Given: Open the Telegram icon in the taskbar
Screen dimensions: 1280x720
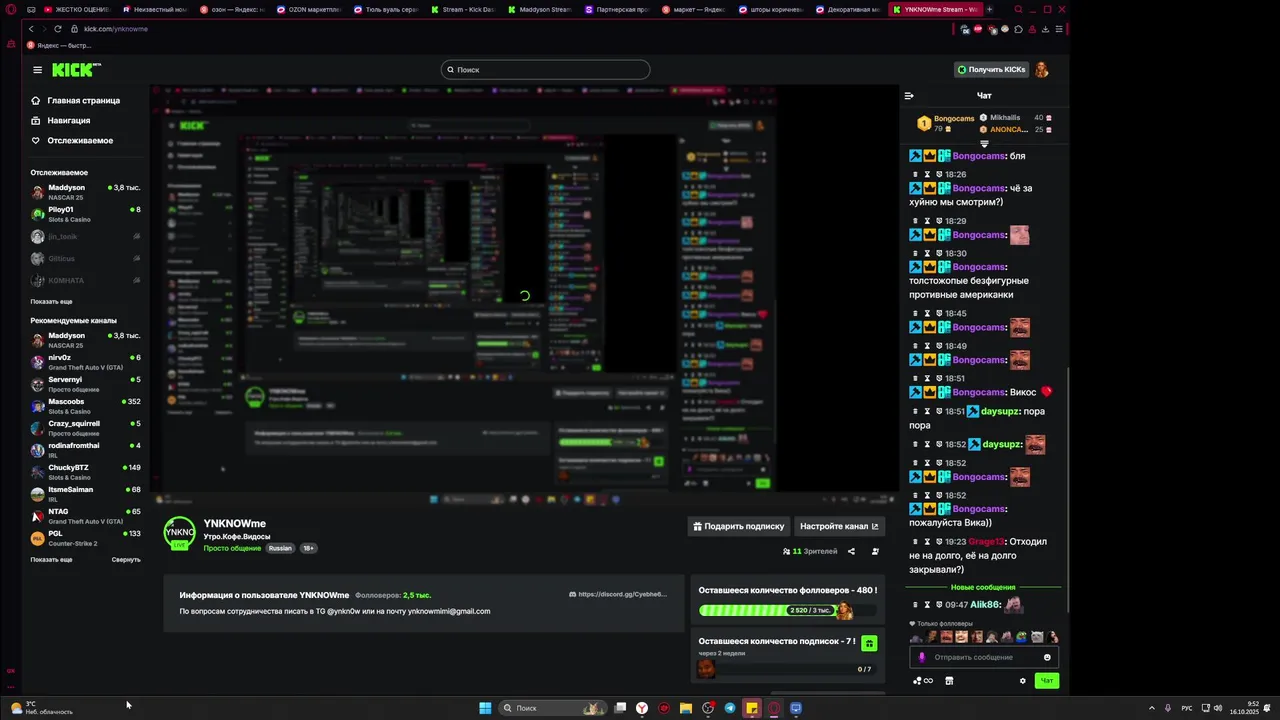Looking at the screenshot, I should pos(729,708).
